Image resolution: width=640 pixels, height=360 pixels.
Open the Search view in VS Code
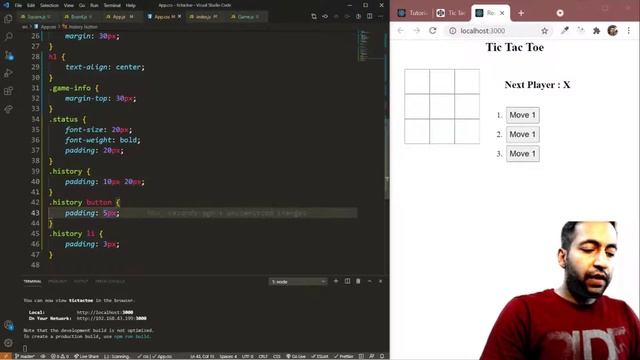coord(8,37)
